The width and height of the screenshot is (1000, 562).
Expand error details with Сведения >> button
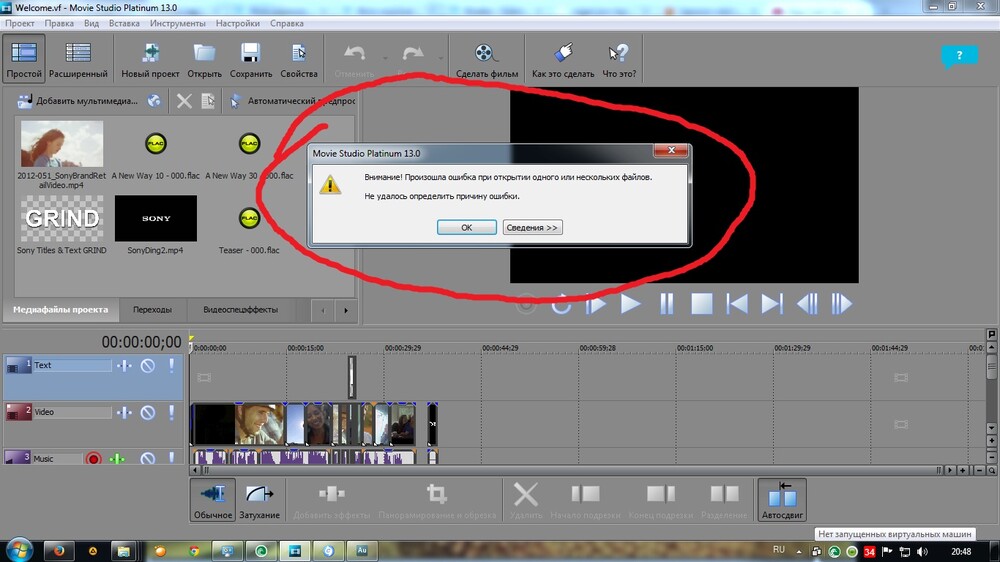click(x=532, y=228)
